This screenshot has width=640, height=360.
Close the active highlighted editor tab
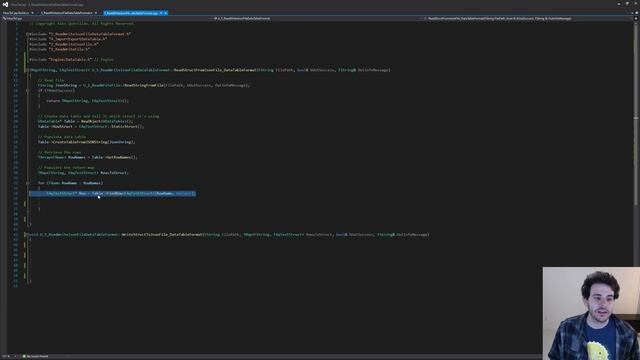click(x=166, y=13)
